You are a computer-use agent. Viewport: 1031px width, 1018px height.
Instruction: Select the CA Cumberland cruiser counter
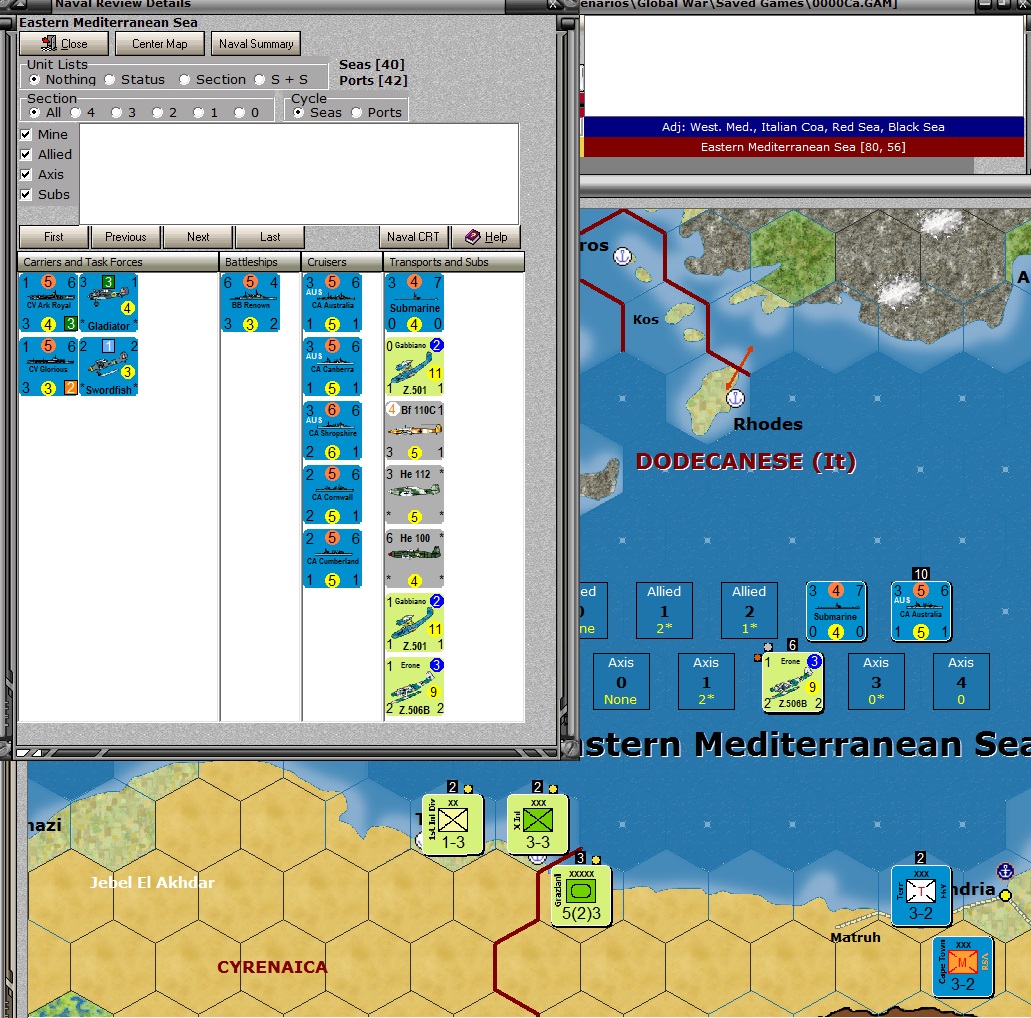tap(333, 558)
